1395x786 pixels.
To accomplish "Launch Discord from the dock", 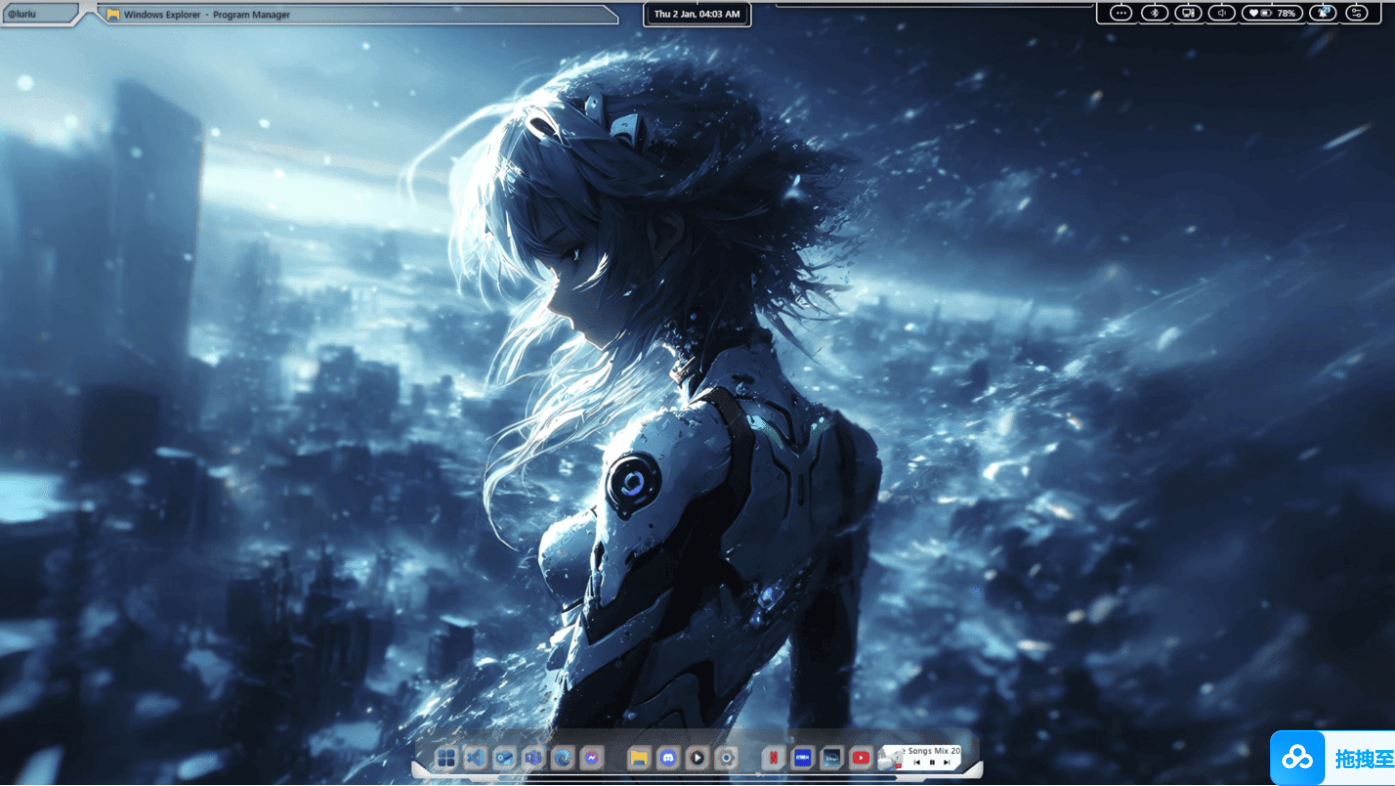I will [x=667, y=757].
